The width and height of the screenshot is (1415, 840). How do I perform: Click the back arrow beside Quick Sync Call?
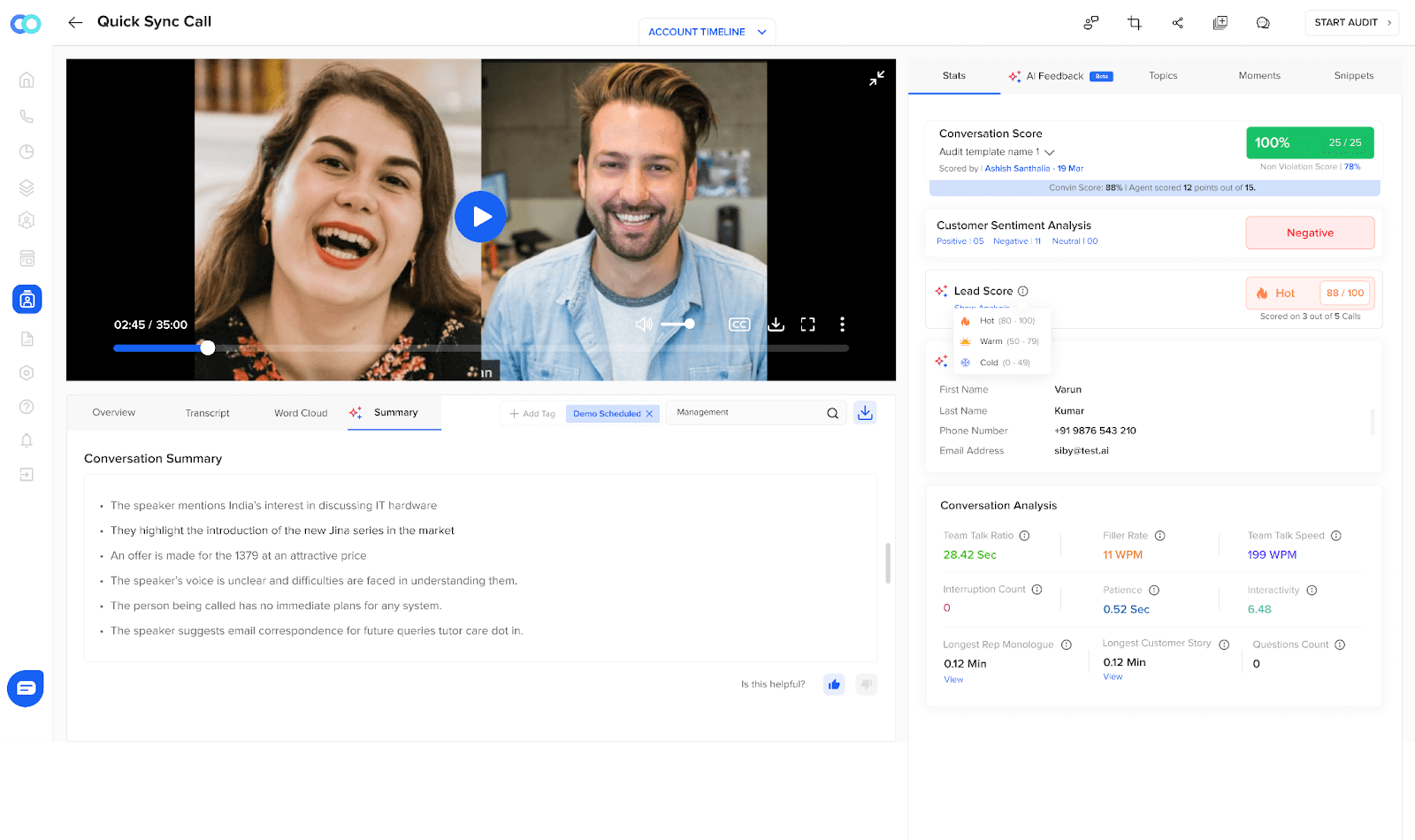[75, 22]
